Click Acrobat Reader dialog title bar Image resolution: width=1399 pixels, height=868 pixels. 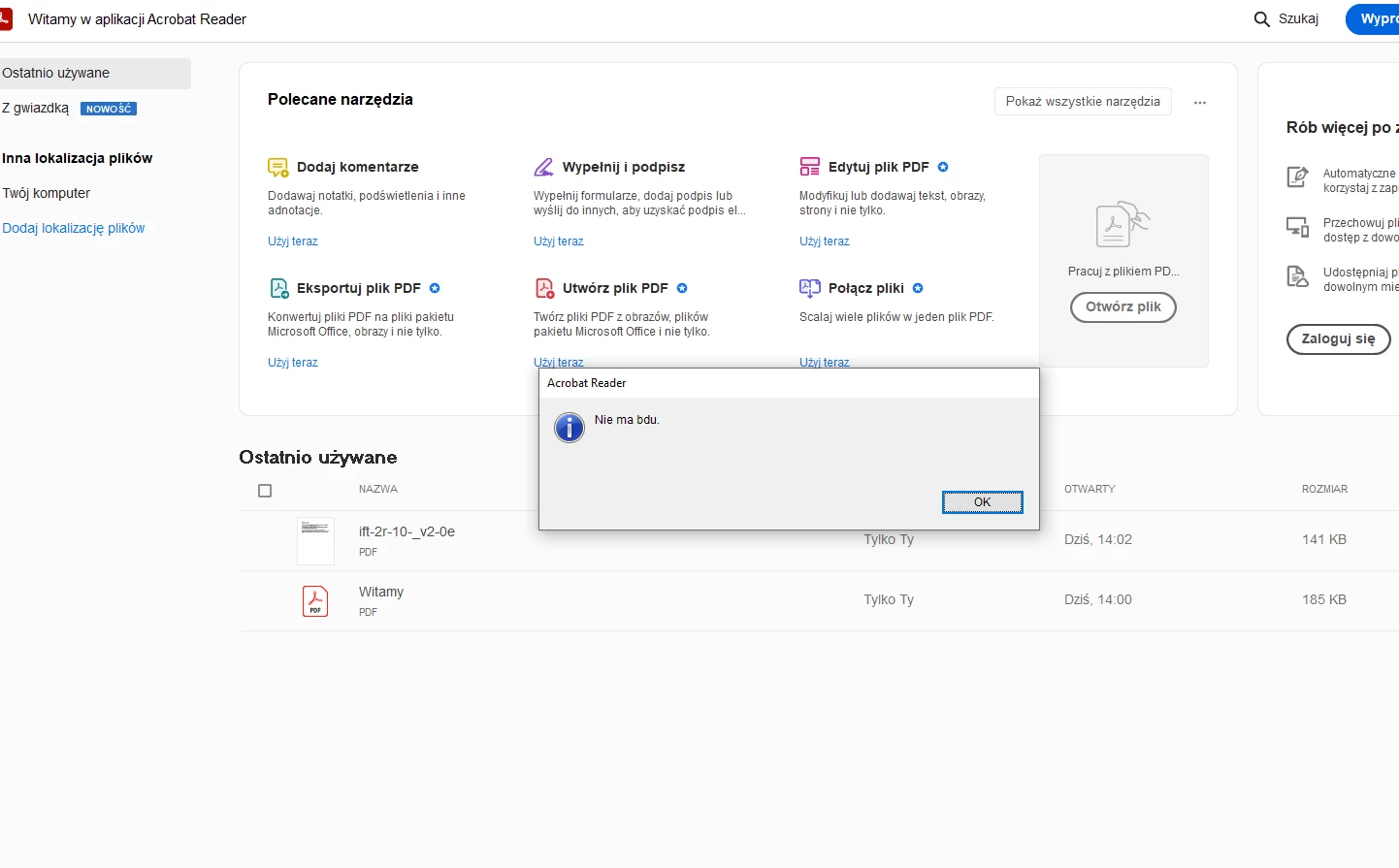[789, 383]
